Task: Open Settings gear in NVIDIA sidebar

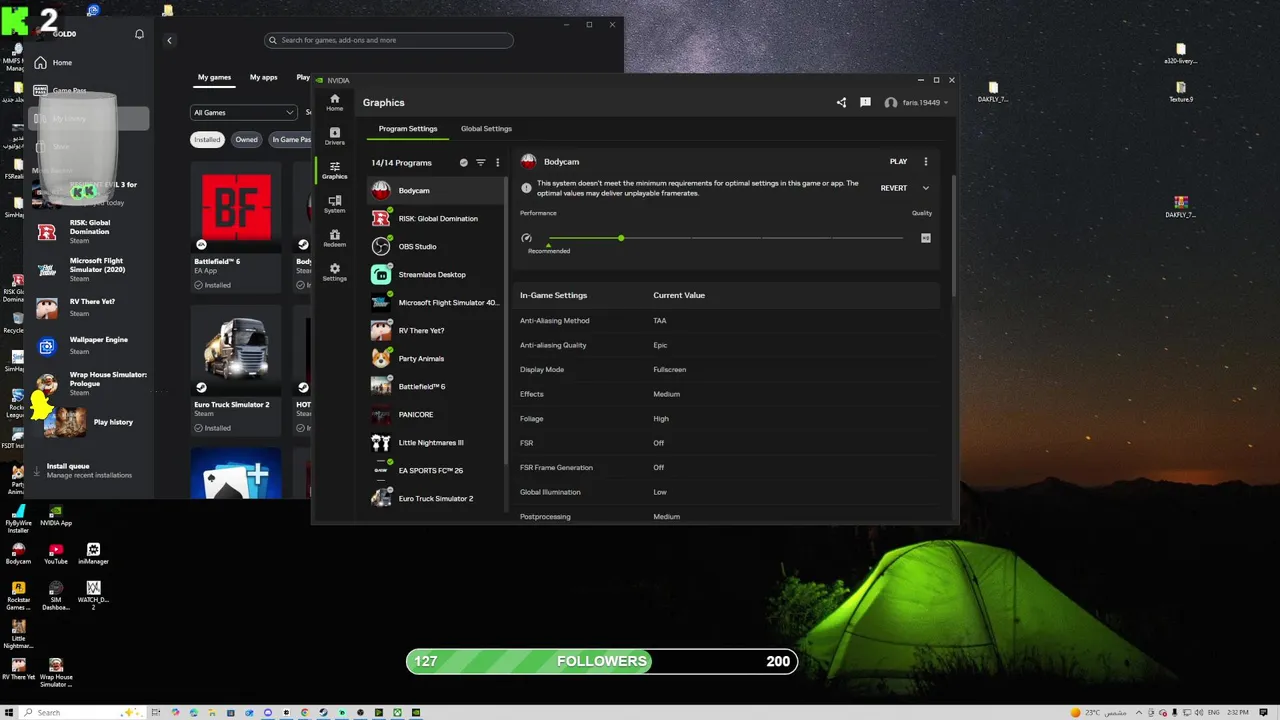Action: click(x=334, y=272)
